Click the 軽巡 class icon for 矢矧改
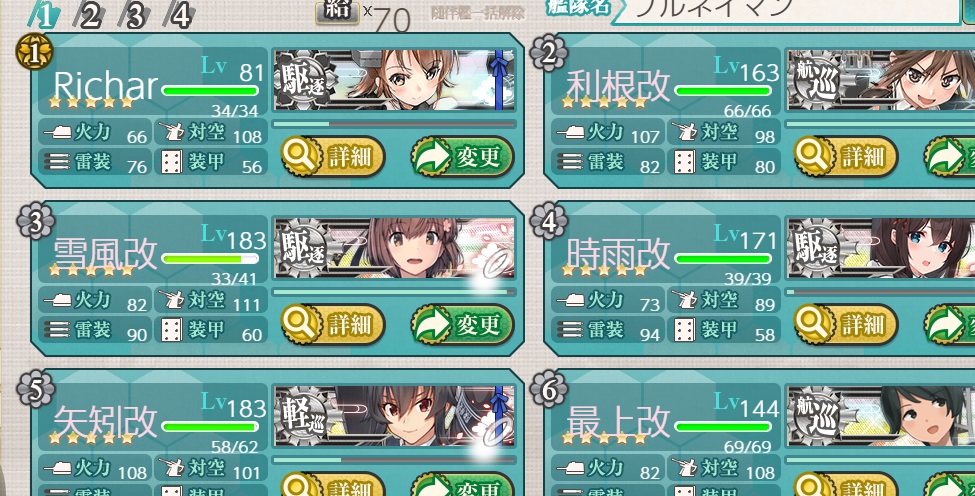 pos(303,417)
